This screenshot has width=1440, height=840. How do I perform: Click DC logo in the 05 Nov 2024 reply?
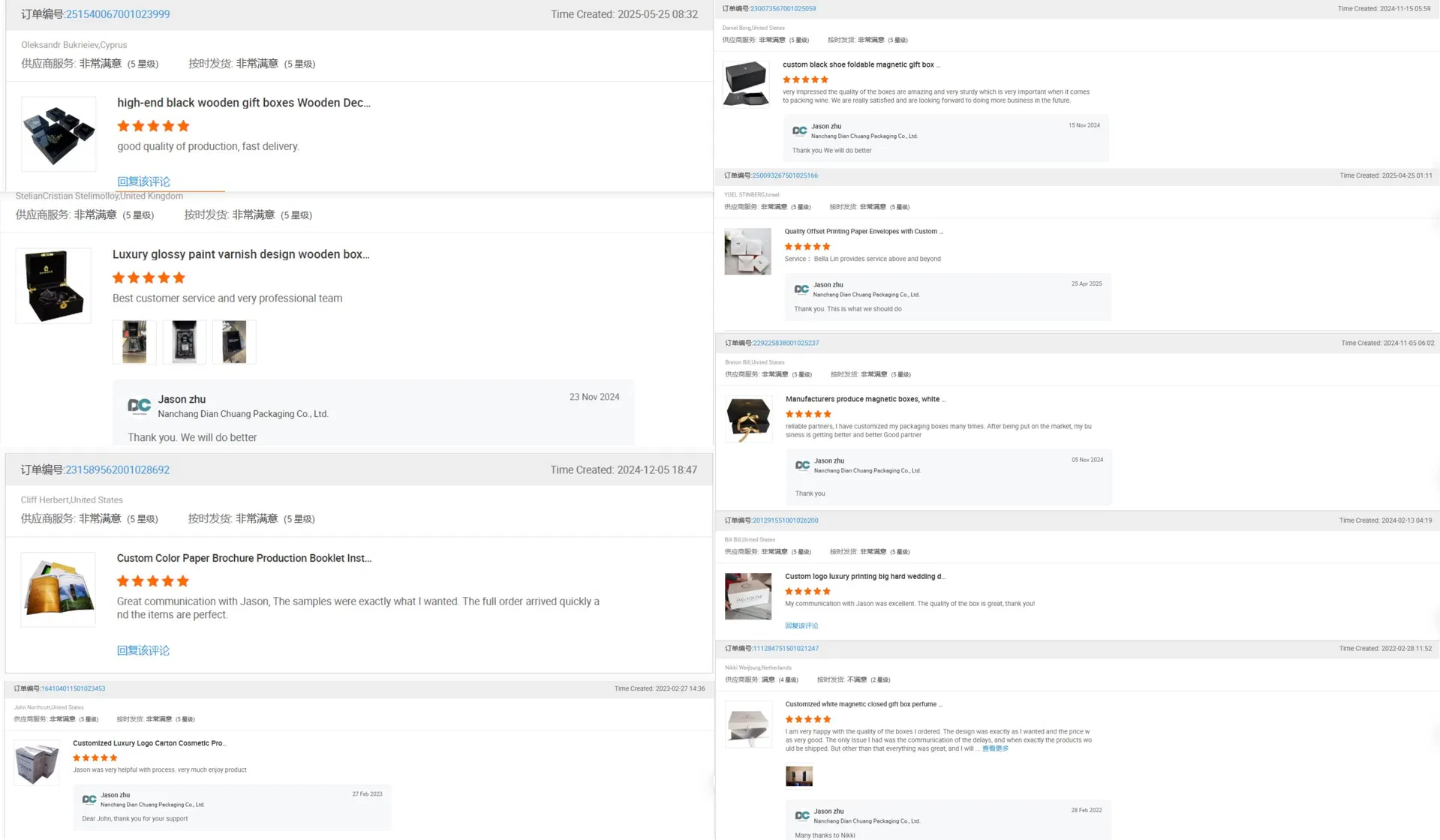pyautogui.click(x=802, y=466)
